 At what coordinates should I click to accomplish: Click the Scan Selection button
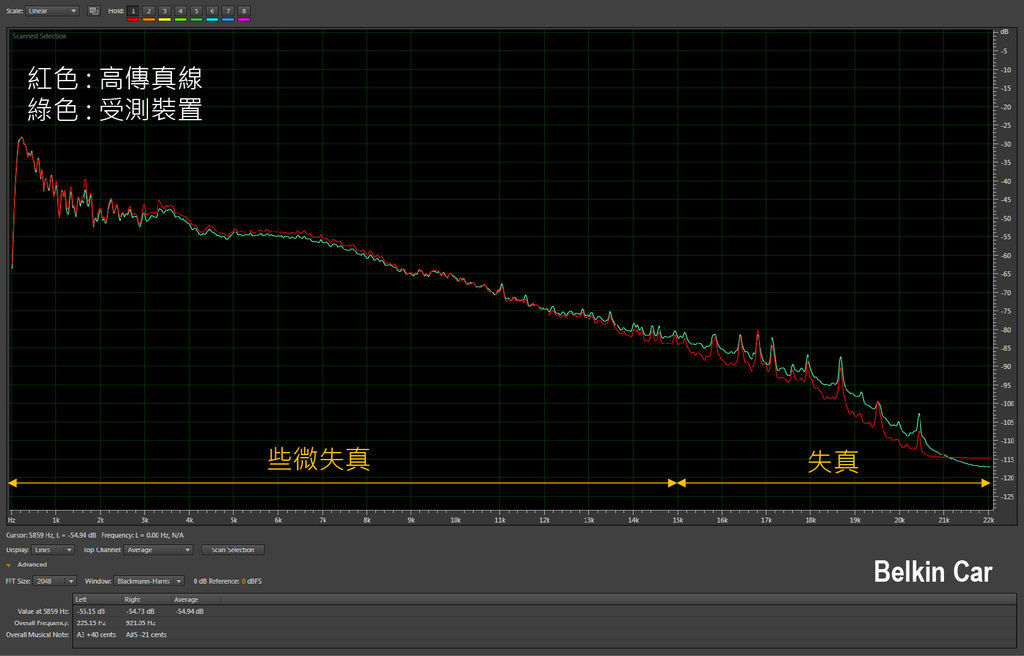pos(233,550)
